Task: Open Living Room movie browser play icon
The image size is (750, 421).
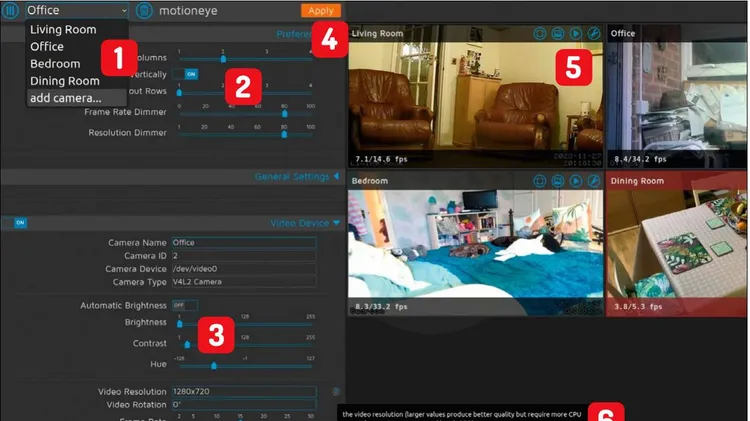Action: [576, 33]
